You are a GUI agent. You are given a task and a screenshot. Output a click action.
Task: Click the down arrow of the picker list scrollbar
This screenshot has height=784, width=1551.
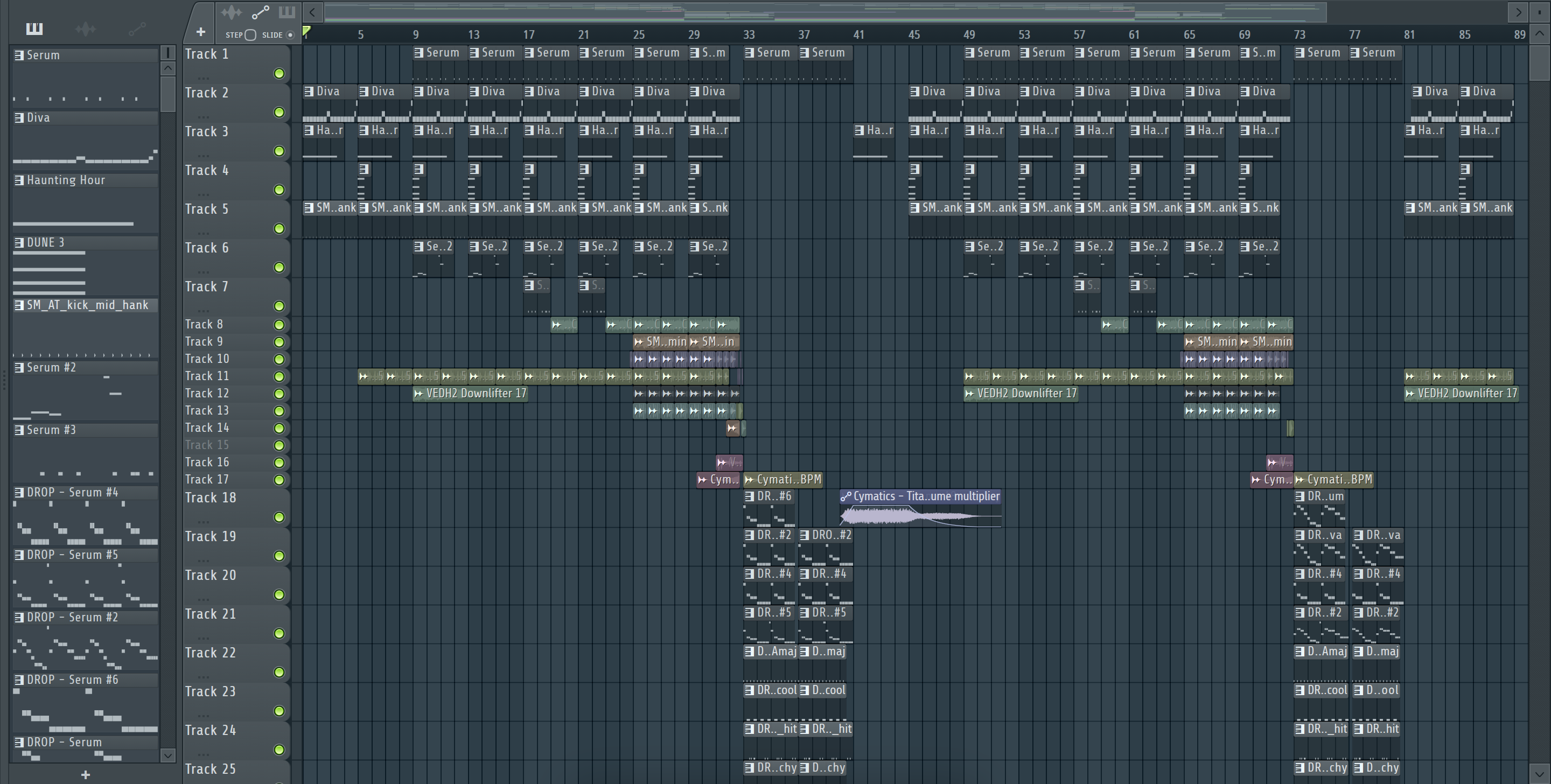[x=168, y=755]
